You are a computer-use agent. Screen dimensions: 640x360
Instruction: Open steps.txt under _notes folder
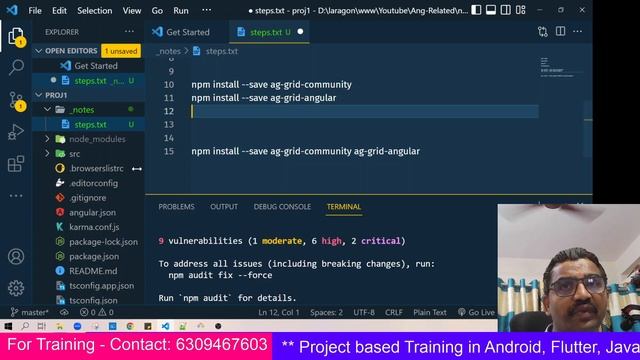point(88,124)
